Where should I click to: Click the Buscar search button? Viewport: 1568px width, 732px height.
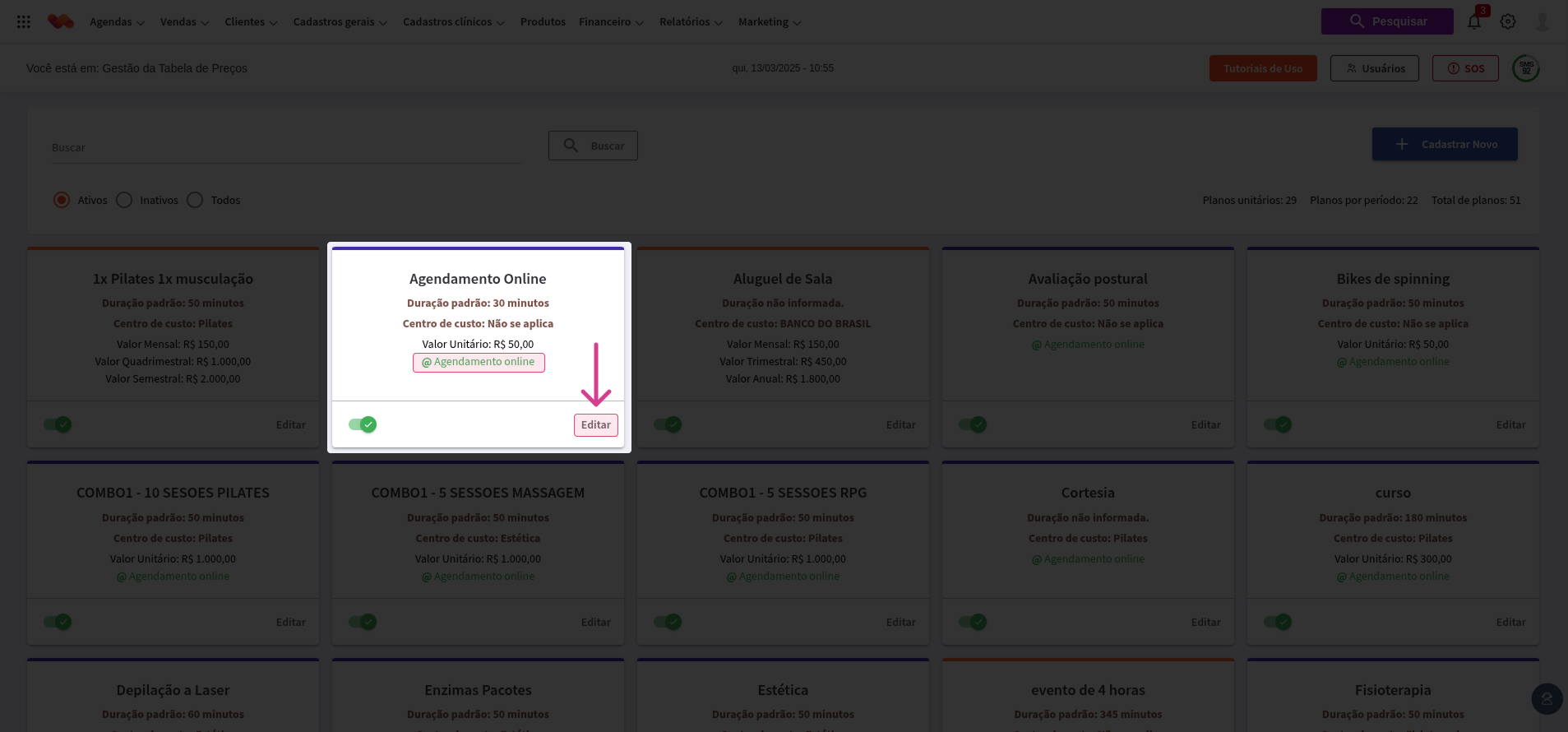pos(593,146)
